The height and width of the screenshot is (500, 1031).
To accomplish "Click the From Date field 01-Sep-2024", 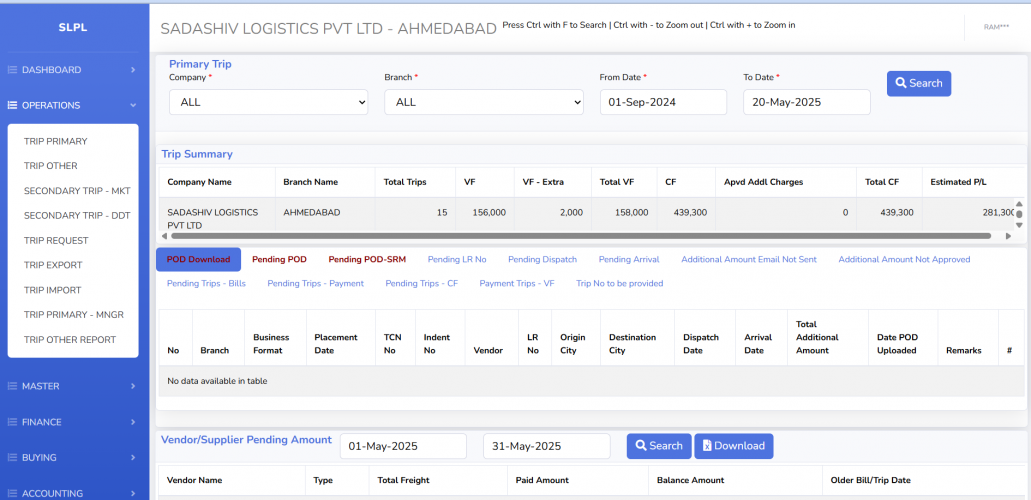I will pos(663,102).
